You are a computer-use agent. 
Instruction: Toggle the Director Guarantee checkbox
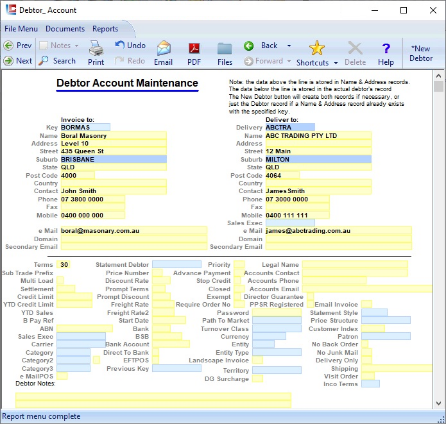(x=310, y=296)
